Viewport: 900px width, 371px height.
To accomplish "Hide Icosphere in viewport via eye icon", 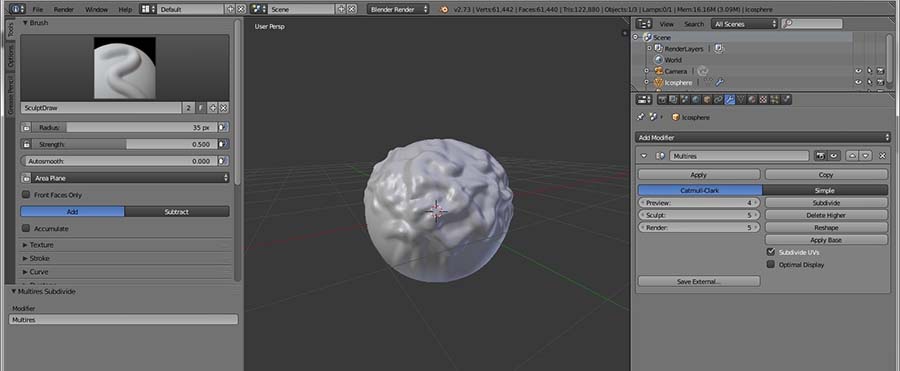I will pos(859,83).
